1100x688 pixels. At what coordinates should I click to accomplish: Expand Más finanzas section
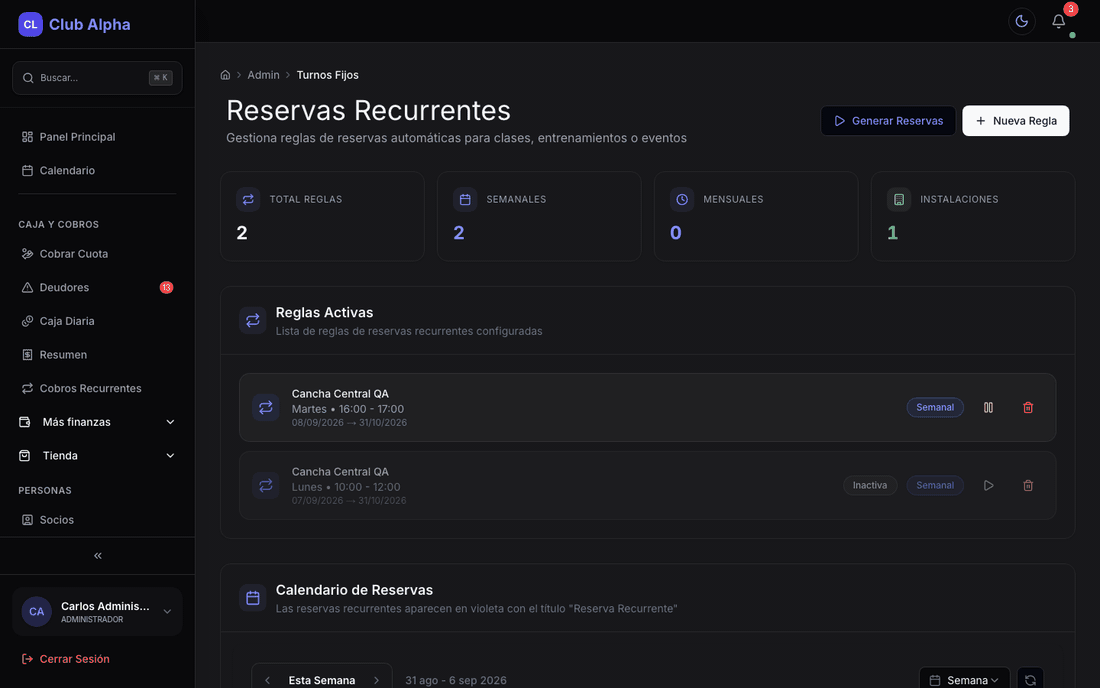[98, 422]
